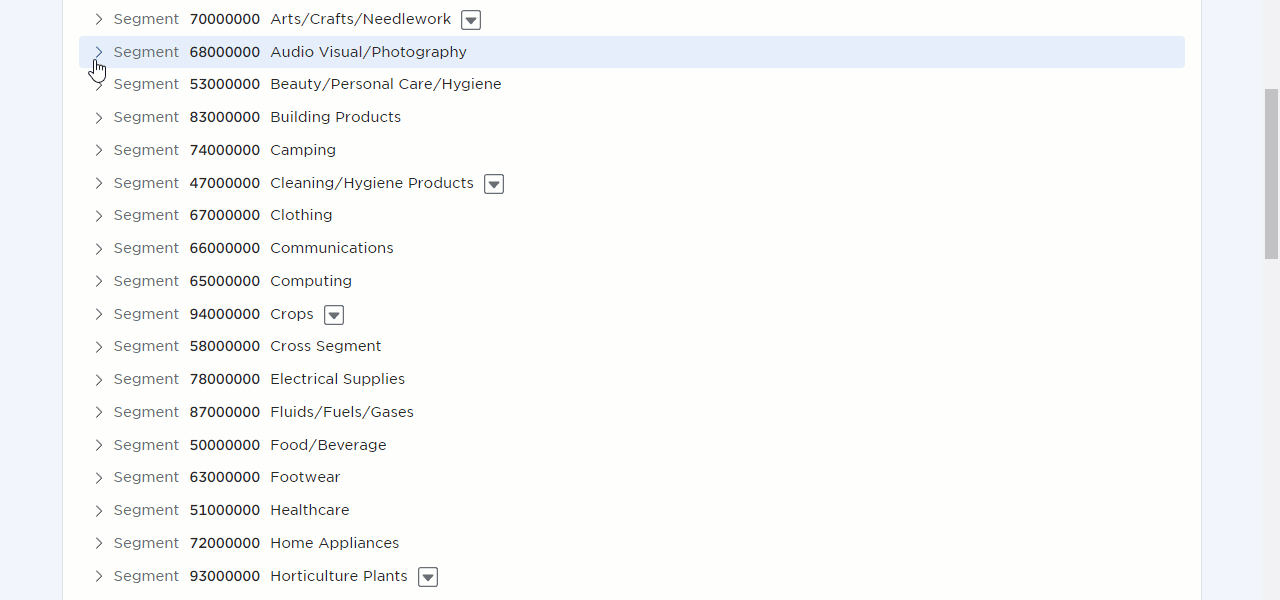Open the dropdown icon beside Arts/Crafts/Needlework

point(471,20)
